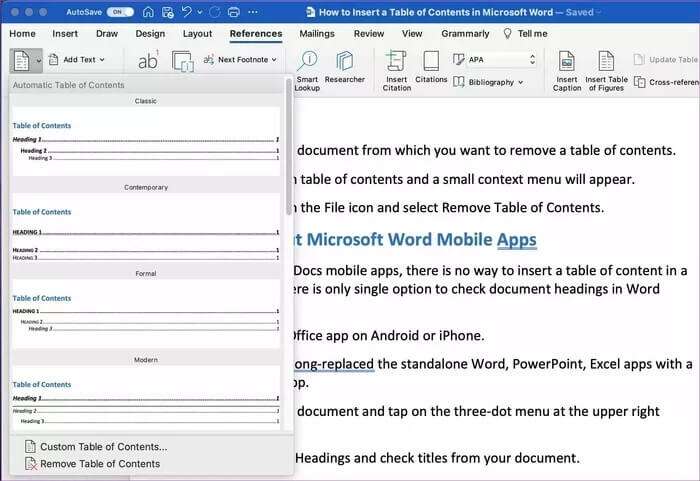
Task: Select the References tab
Action: 256,33
